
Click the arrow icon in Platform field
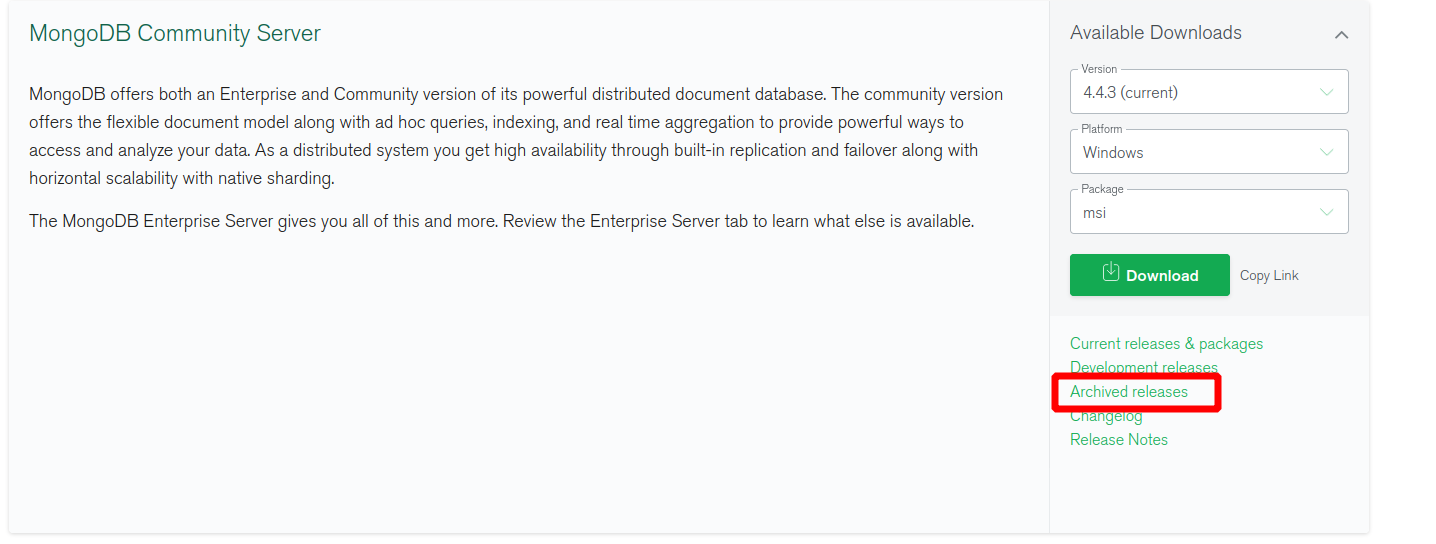pos(1326,153)
